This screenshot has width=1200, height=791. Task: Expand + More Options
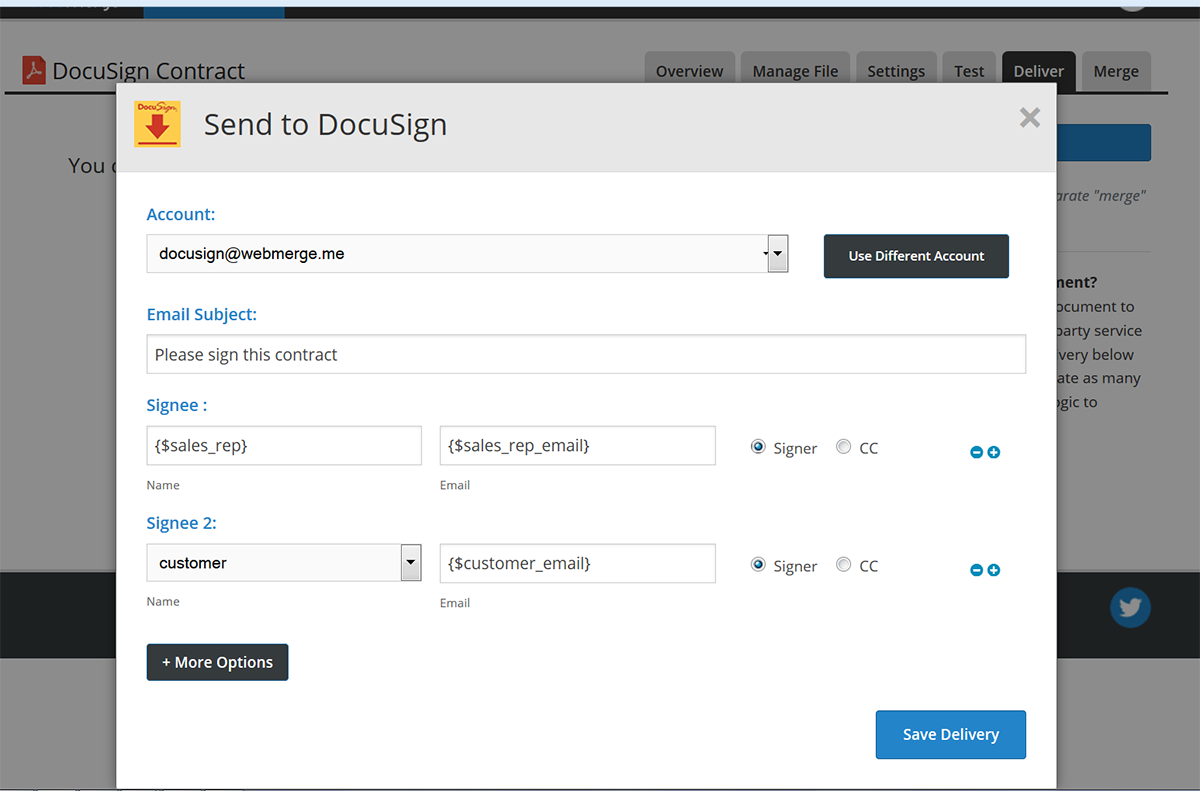[217, 662]
